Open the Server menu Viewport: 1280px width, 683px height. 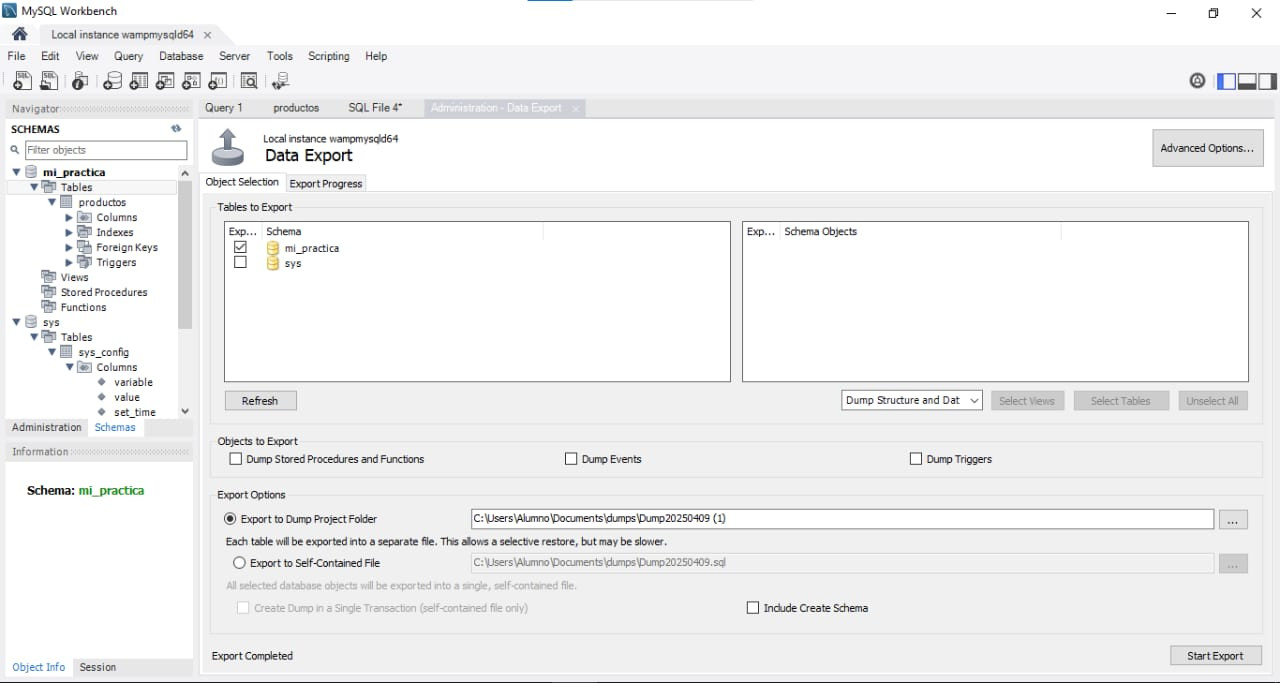[234, 56]
